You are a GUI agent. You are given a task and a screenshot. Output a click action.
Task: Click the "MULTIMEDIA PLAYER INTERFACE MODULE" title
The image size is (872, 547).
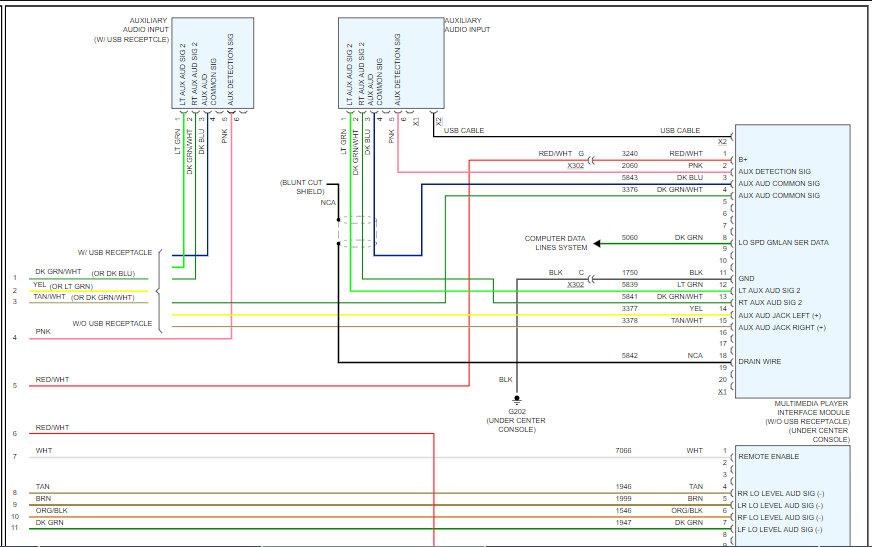click(x=812, y=408)
